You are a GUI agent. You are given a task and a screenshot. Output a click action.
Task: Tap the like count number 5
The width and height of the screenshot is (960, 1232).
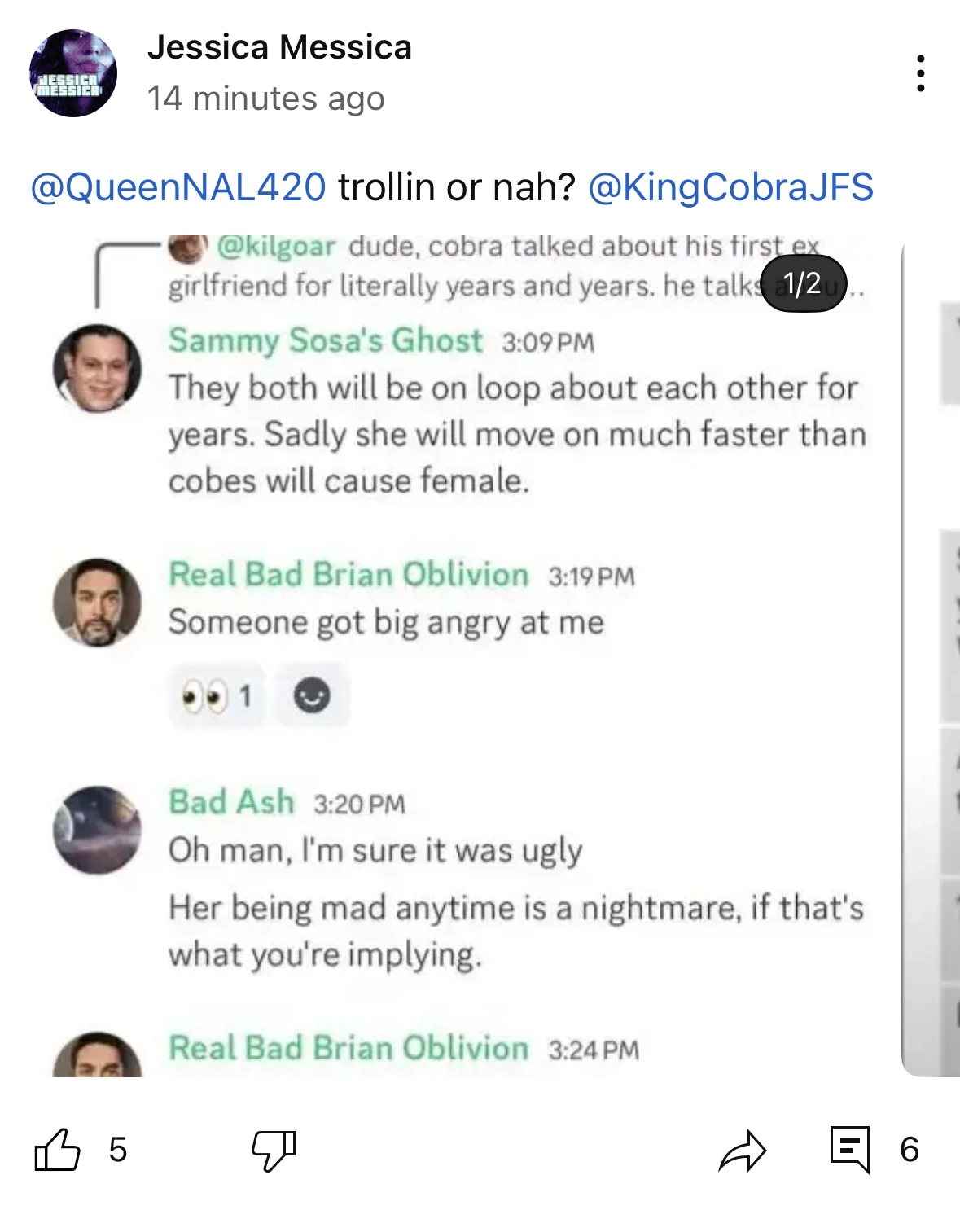[118, 1150]
